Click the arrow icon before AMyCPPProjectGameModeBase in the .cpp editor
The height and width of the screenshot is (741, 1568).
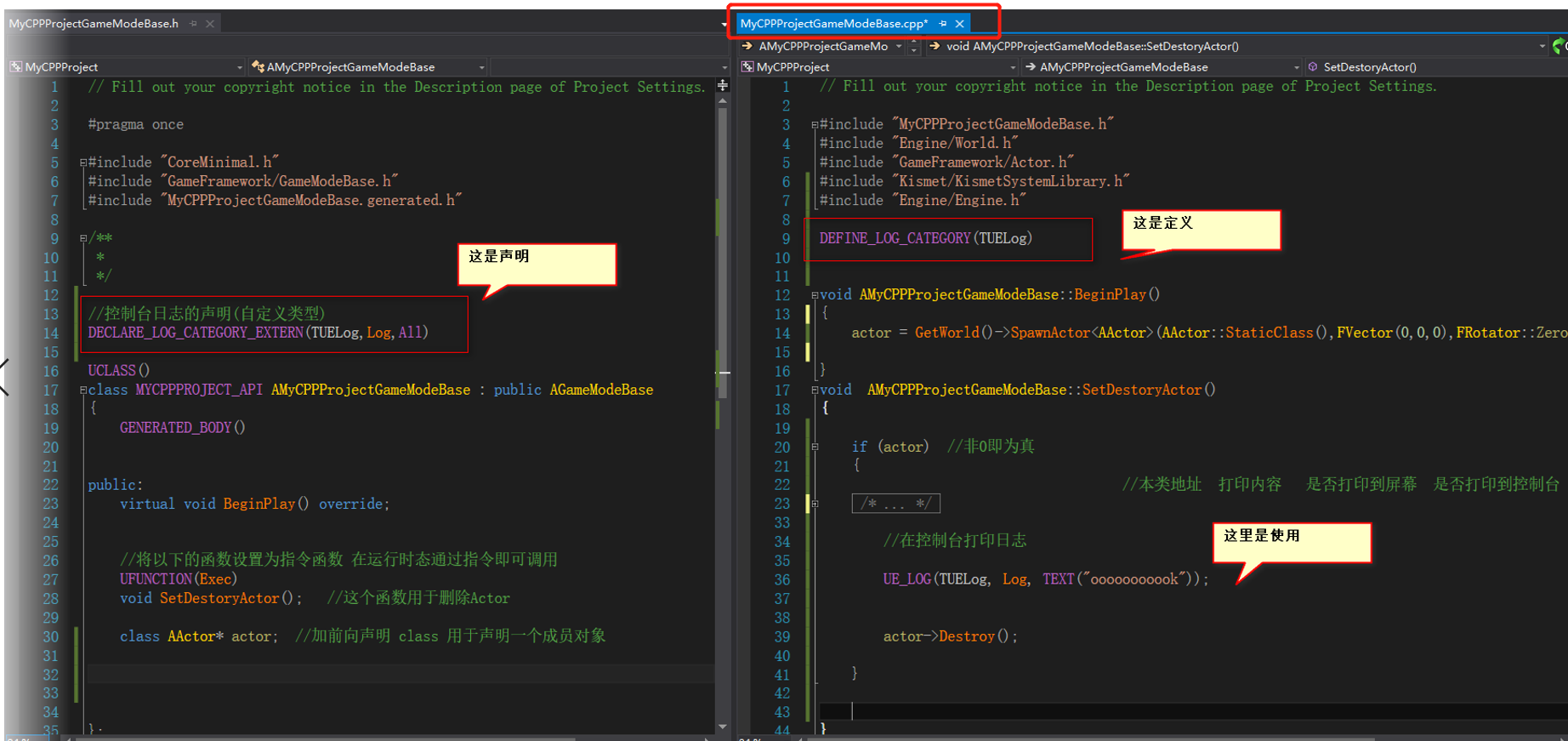point(1031,66)
